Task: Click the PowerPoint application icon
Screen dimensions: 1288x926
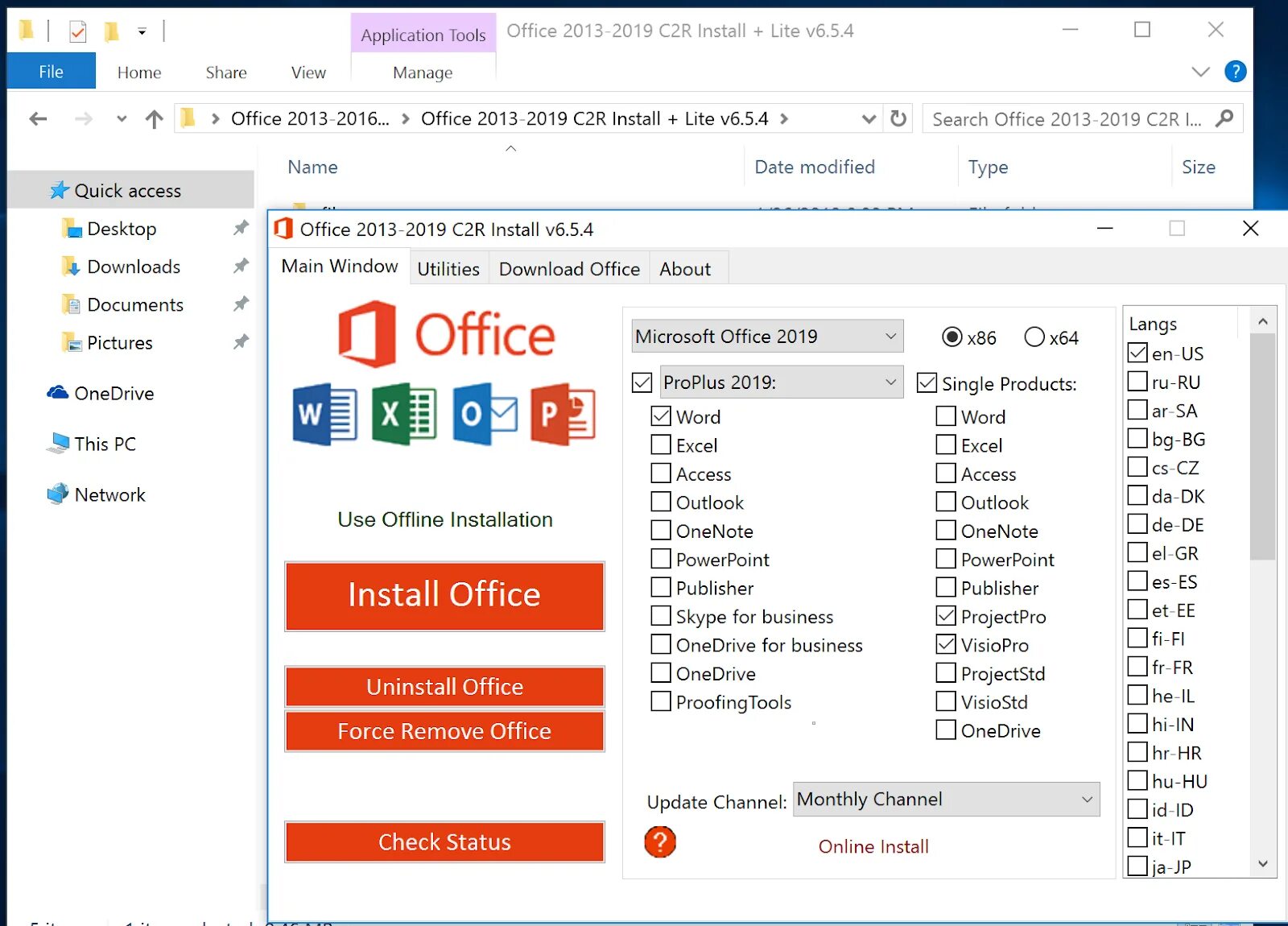Action: [563, 414]
